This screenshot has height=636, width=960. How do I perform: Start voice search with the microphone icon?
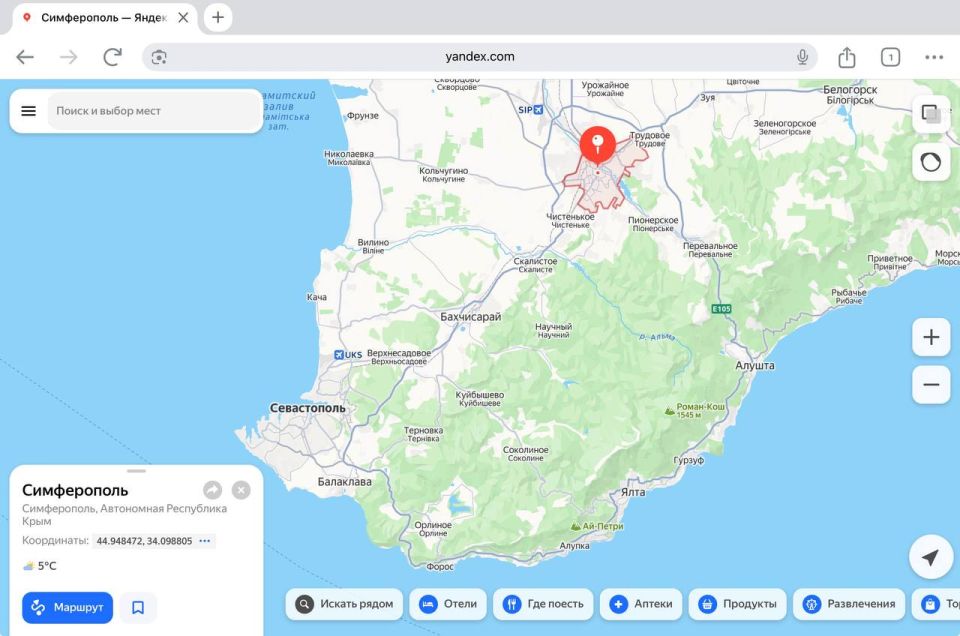803,57
